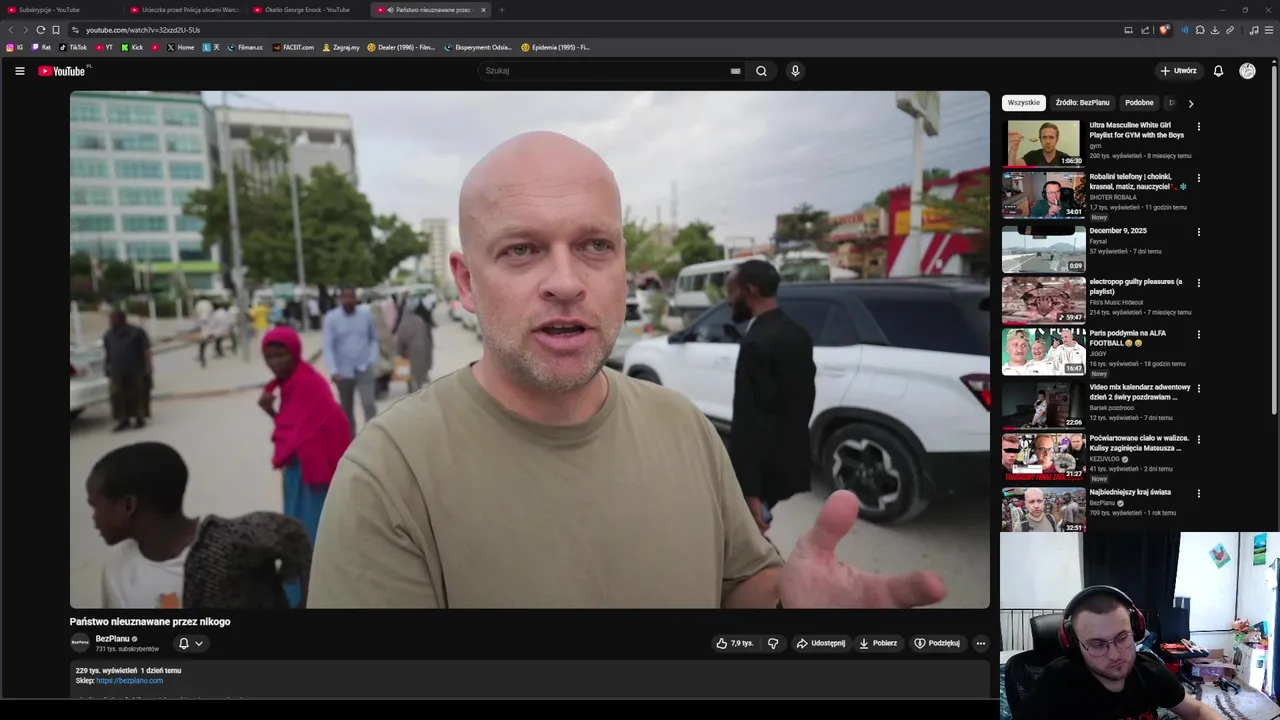Viewport: 1280px width, 720px height.
Task: Select the Podobne filter chip
Action: click(1139, 102)
